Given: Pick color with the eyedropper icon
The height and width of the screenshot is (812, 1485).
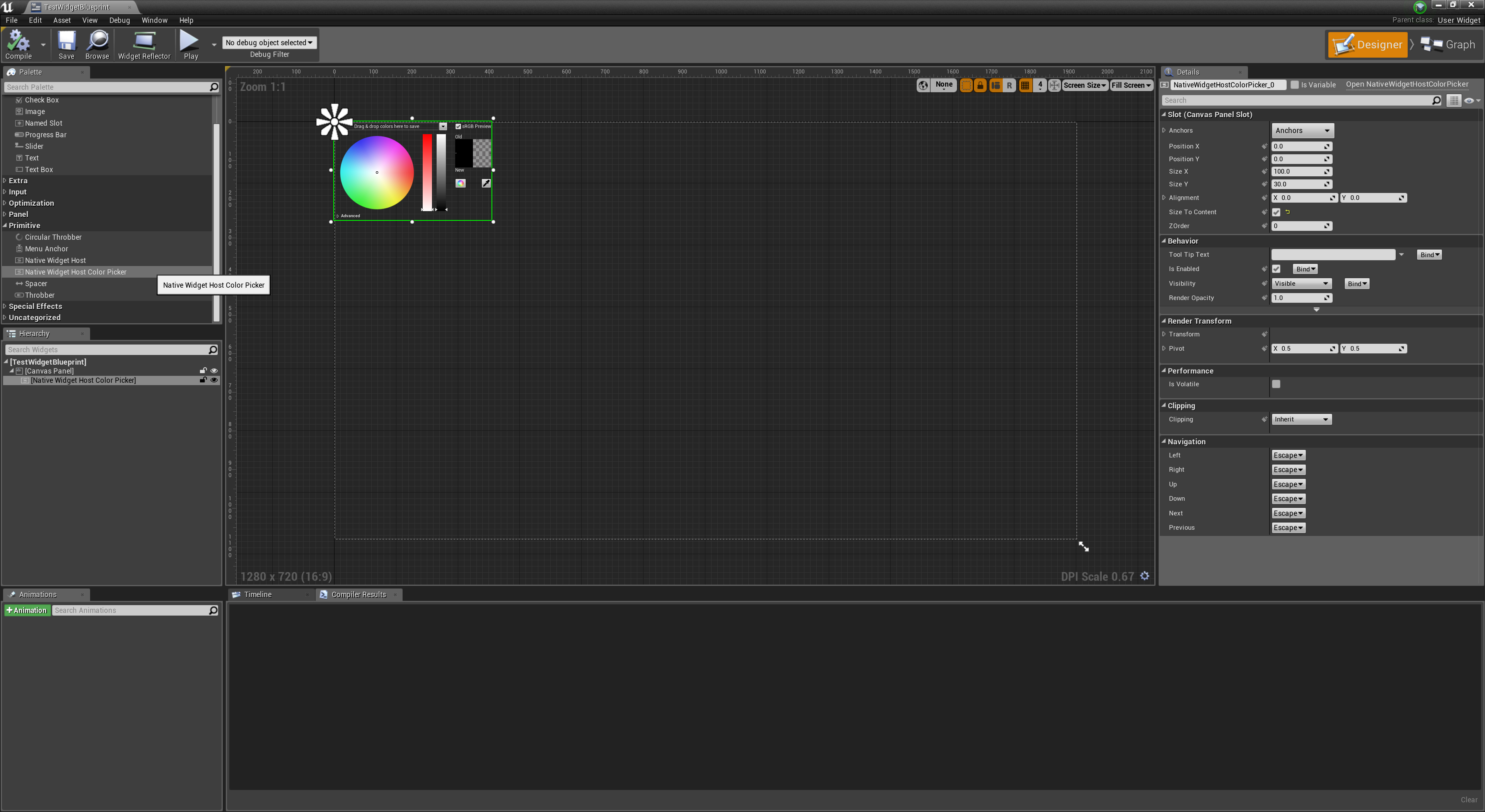Looking at the screenshot, I should click(x=486, y=183).
